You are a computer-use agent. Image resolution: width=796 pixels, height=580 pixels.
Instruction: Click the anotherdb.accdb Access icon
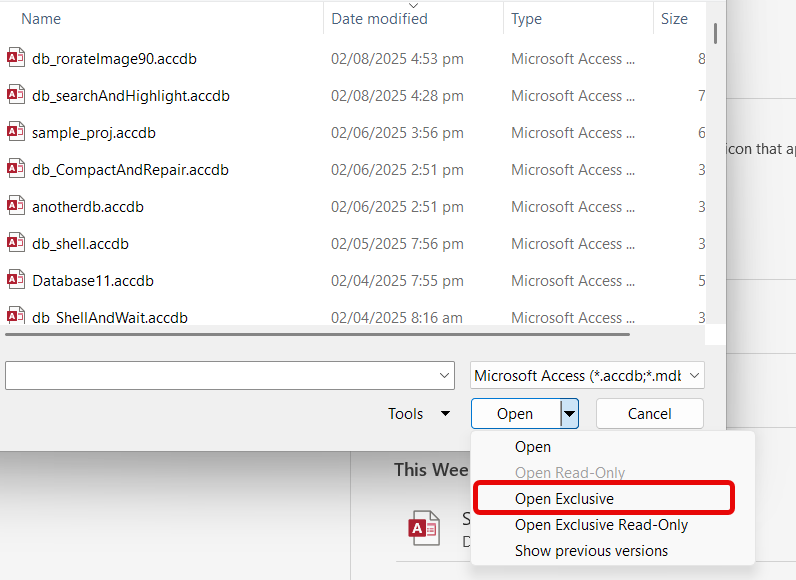(x=15, y=207)
